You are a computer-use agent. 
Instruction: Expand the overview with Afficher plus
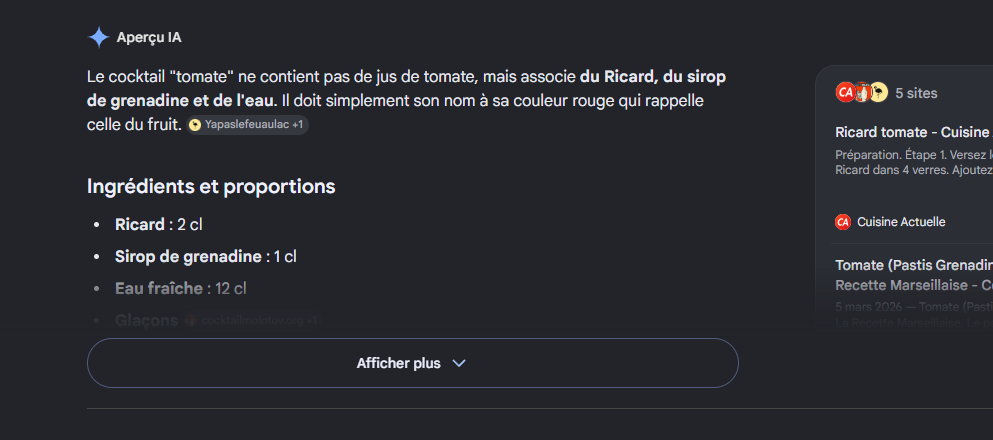click(x=412, y=363)
